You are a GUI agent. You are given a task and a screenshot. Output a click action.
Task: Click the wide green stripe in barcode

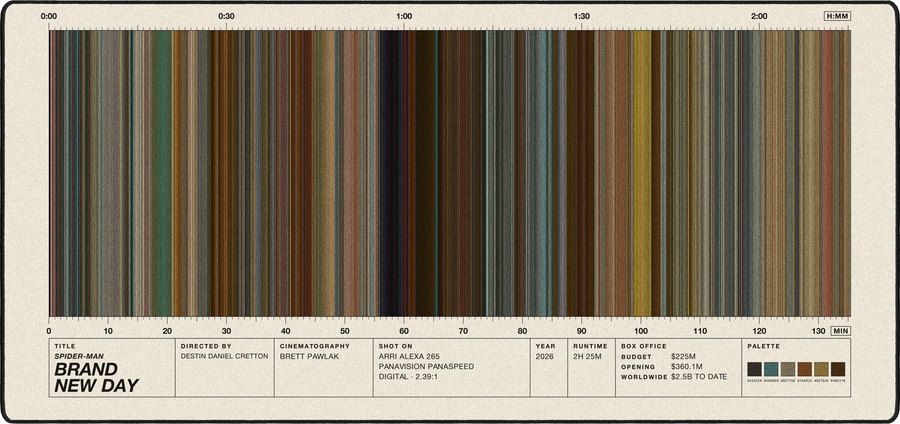click(162, 173)
